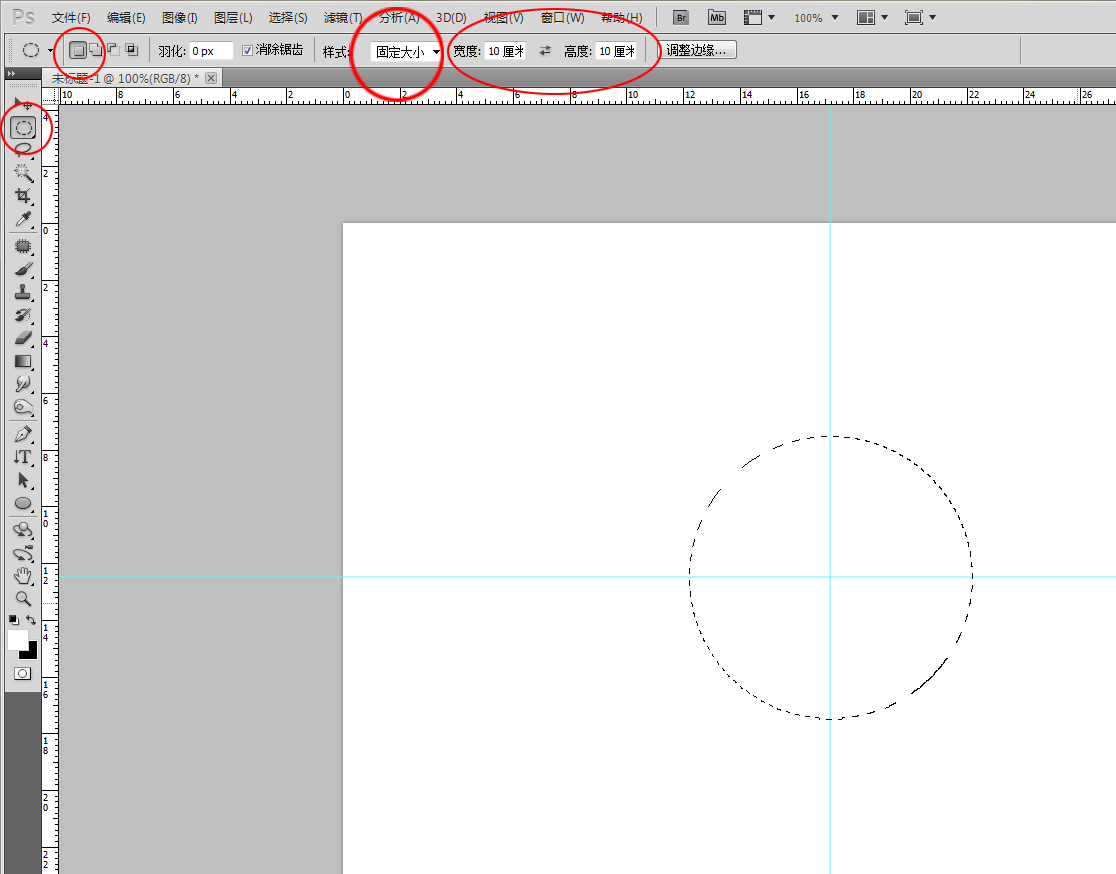Image resolution: width=1116 pixels, height=874 pixels.
Task: Select the Move tool
Action: (23, 105)
